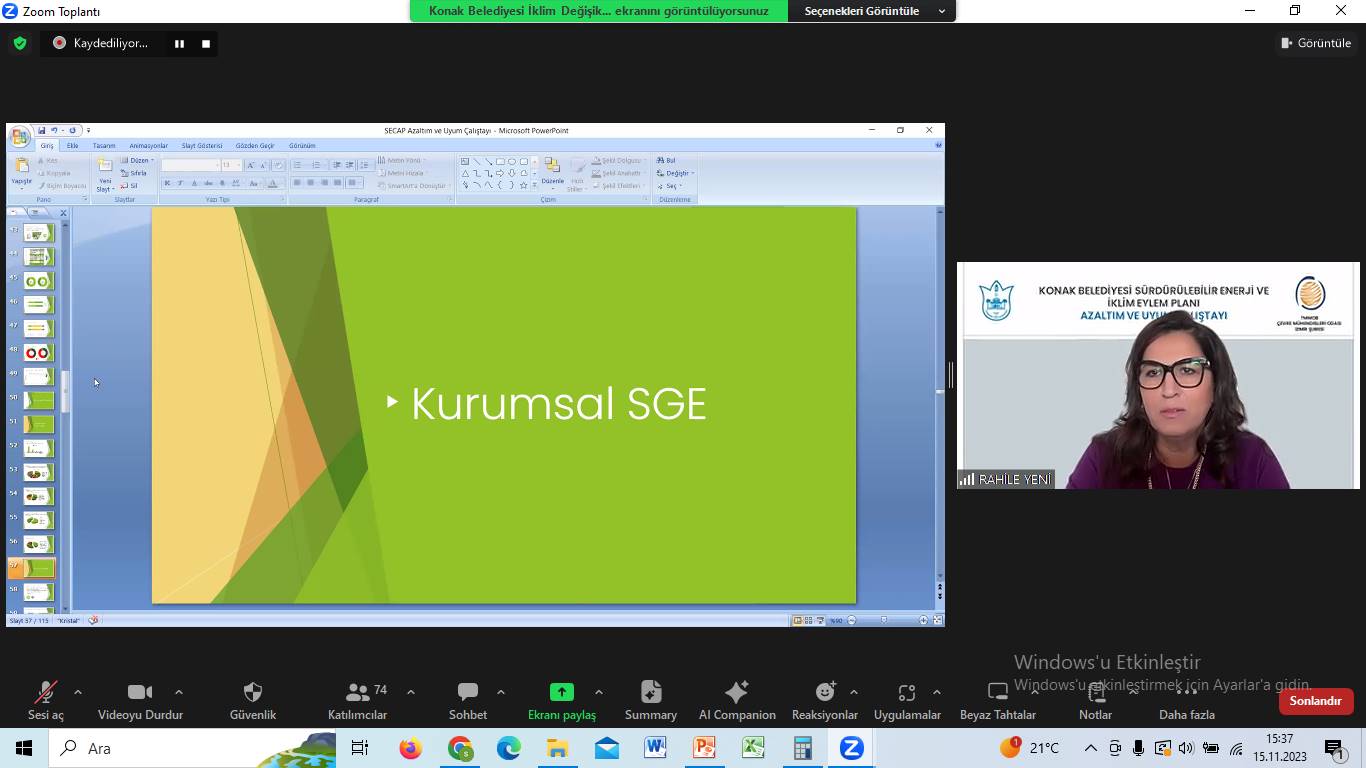This screenshot has width=1366, height=768.
Task: Expand video options arrow beside Videoyu Durdur
Action: [179, 692]
